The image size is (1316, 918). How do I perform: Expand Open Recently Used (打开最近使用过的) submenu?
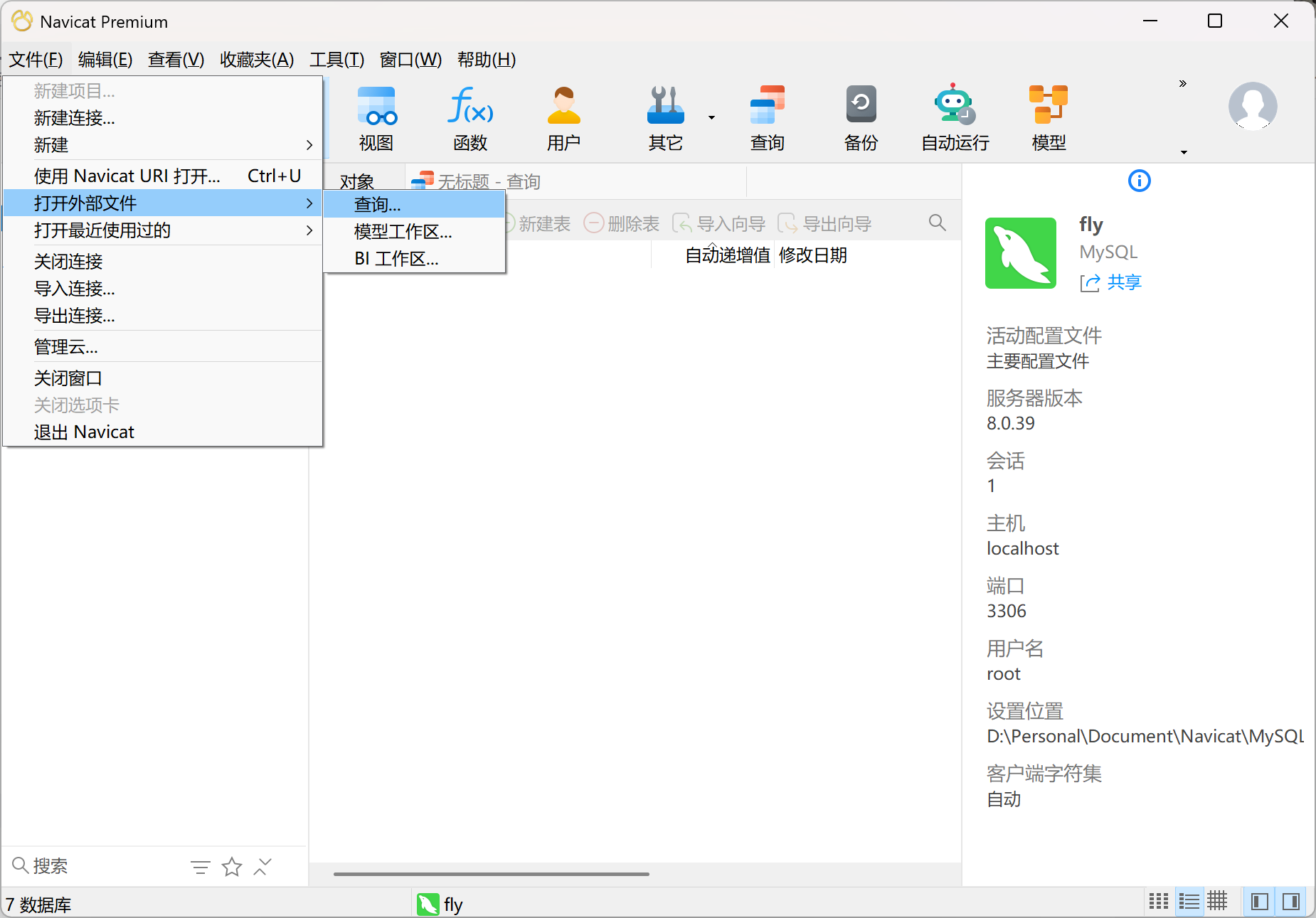pyautogui.click(x=163, y=230)
